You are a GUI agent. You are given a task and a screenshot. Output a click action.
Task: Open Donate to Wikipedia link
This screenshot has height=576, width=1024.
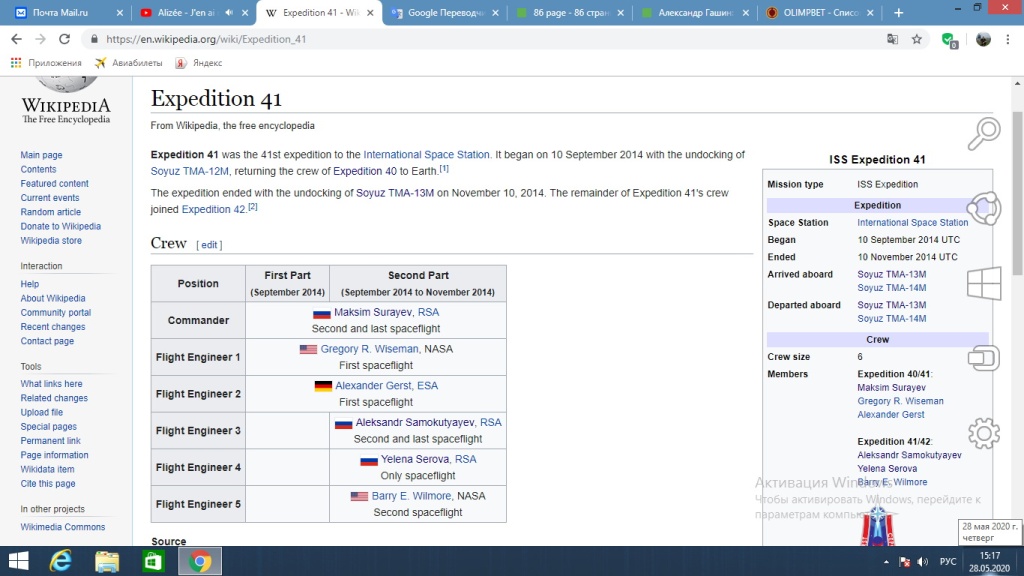[60, 226]
